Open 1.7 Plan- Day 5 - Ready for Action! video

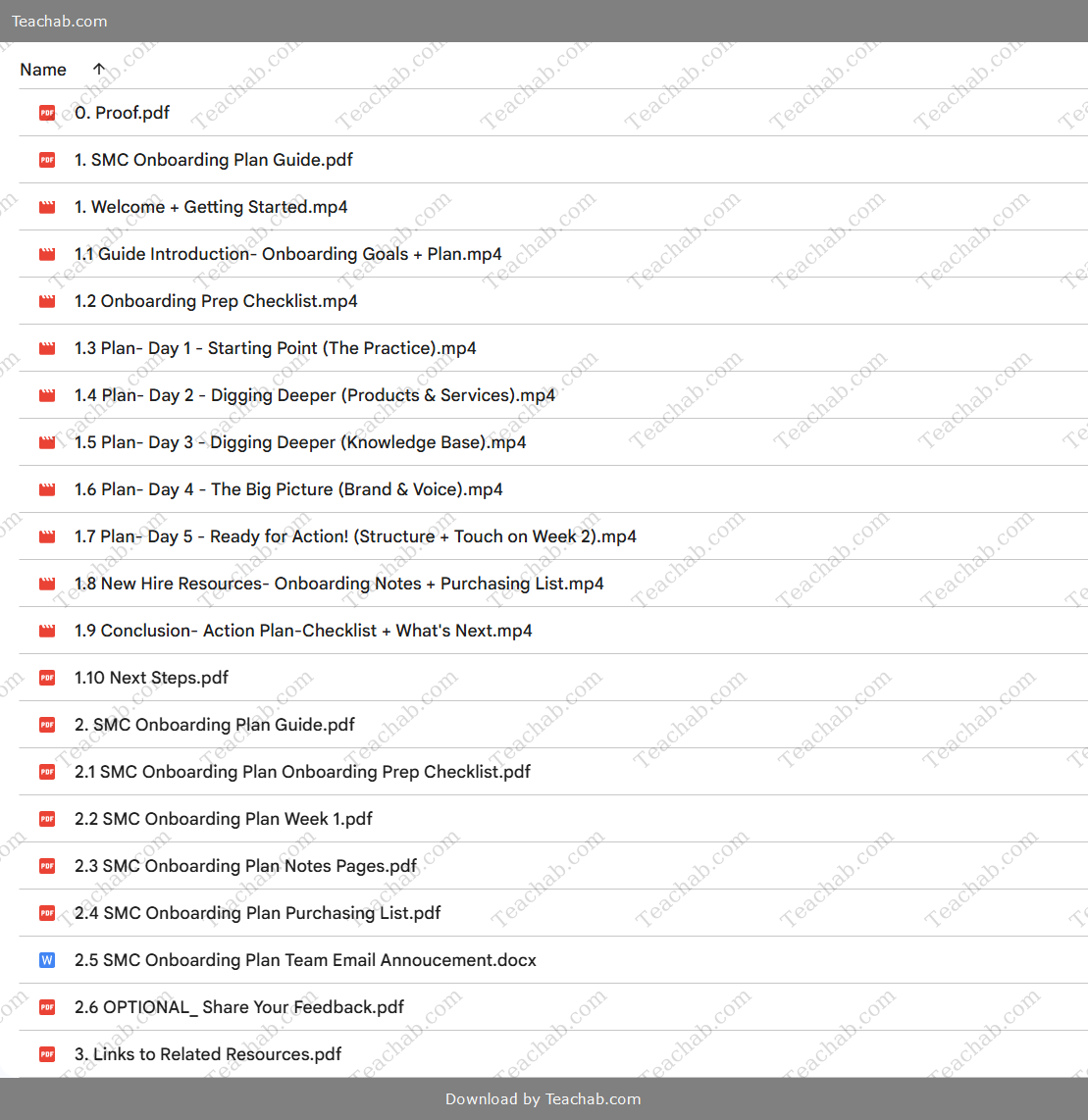tap(355, 537)
